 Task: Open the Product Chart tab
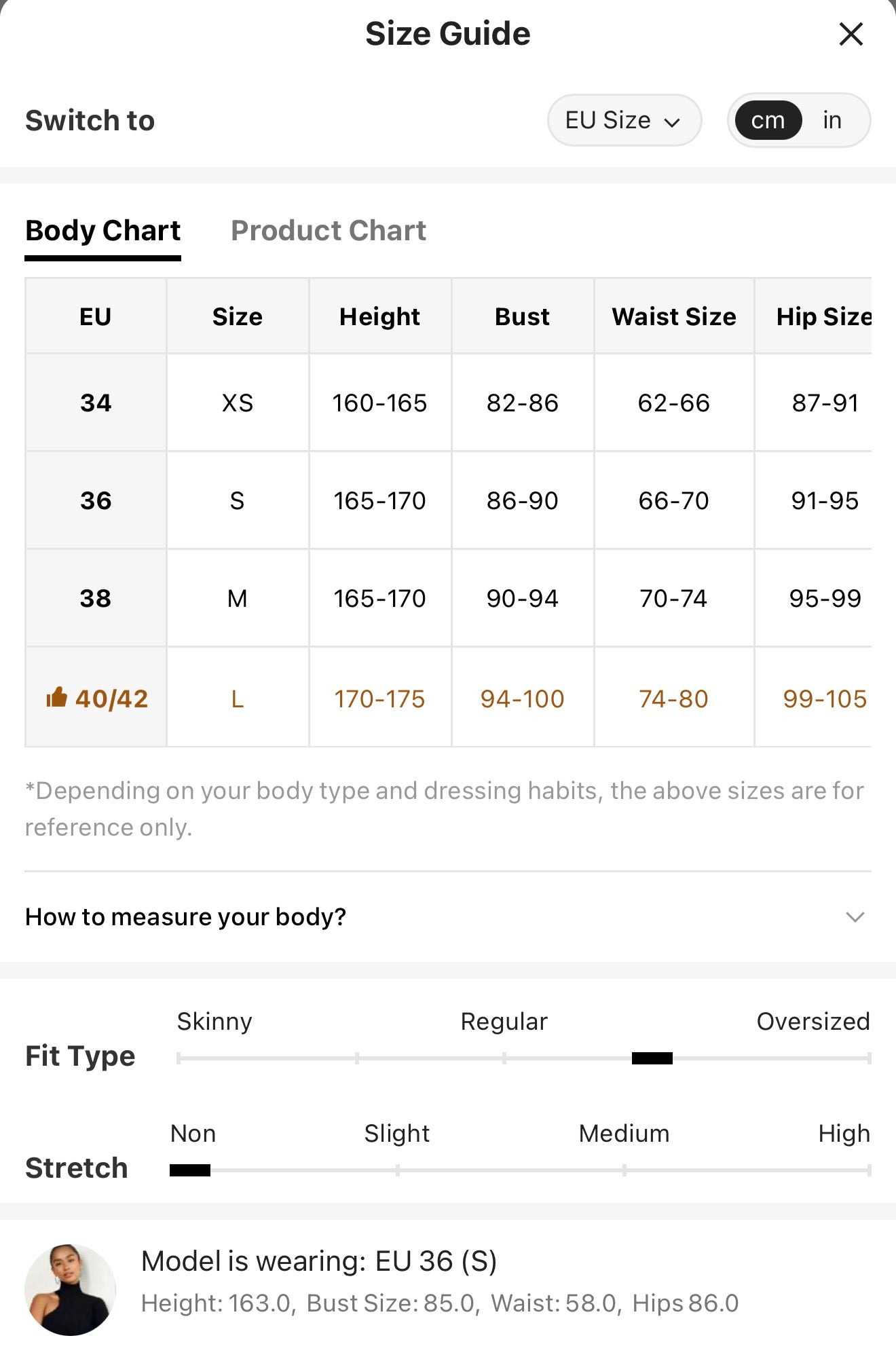[x=329, y=231]
